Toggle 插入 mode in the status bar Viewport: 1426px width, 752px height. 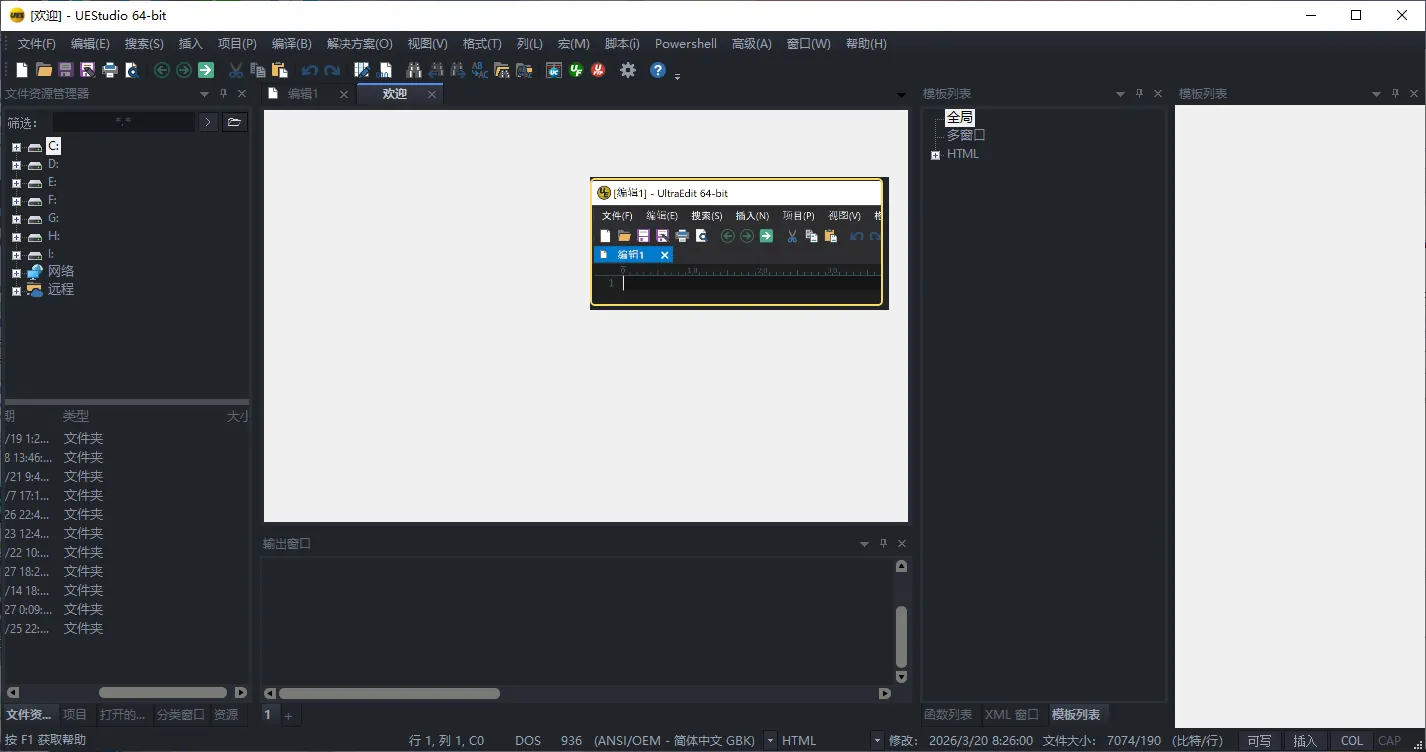[x=1306, y=740]
